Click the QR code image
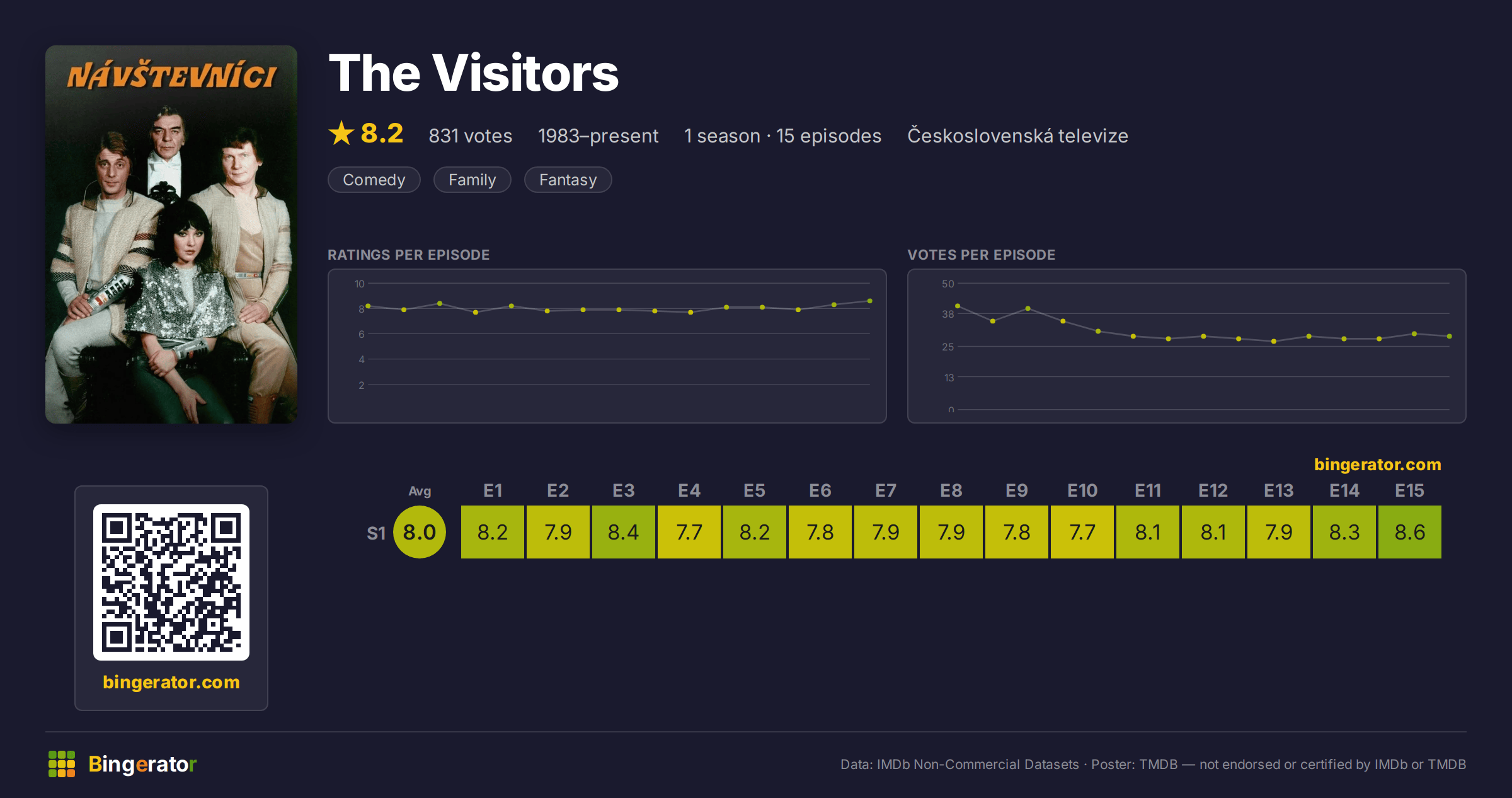Image resolution: width=1512 pixels, height=798 pixels. tap(171, 582)
